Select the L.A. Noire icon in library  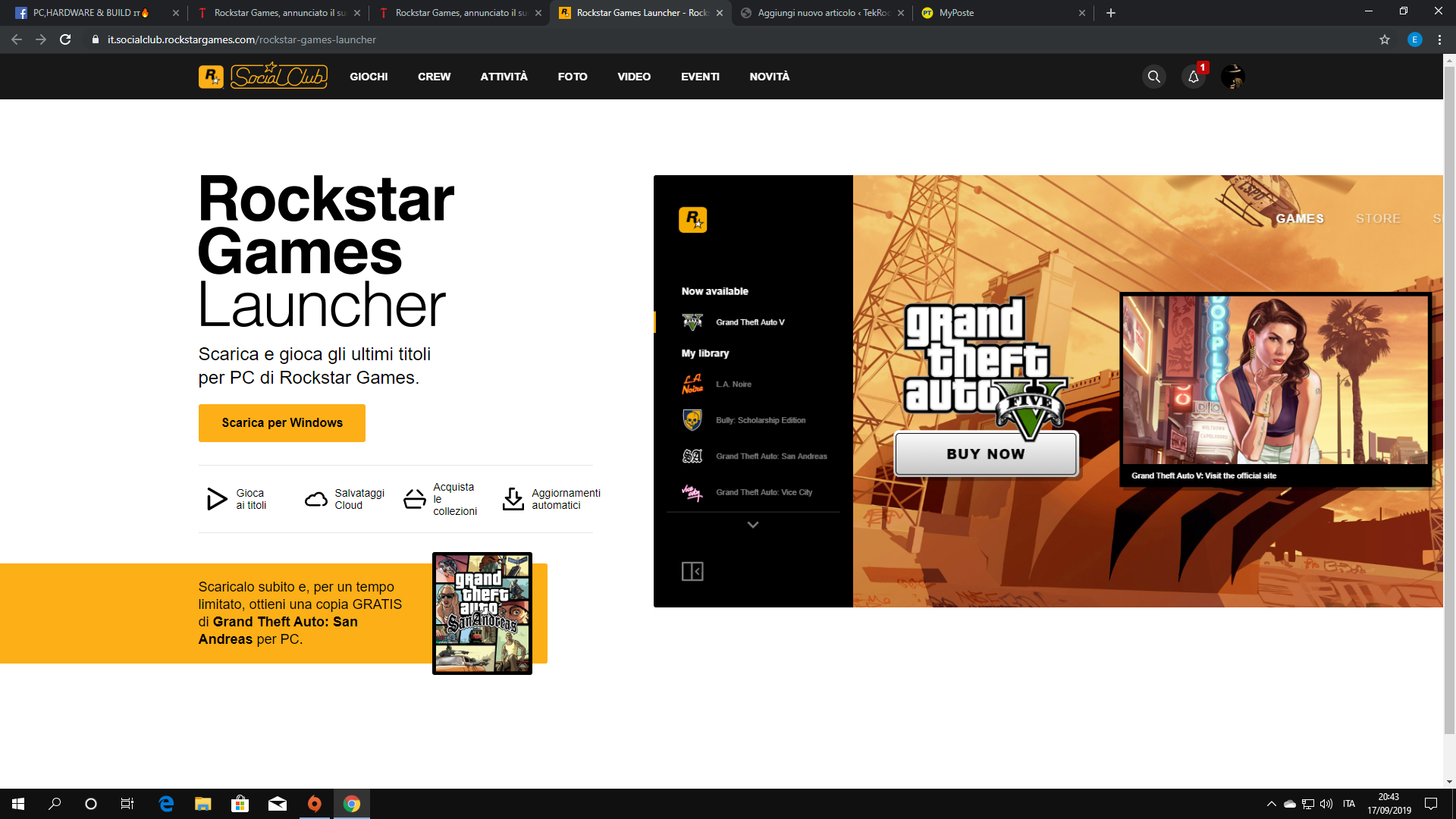692,384
